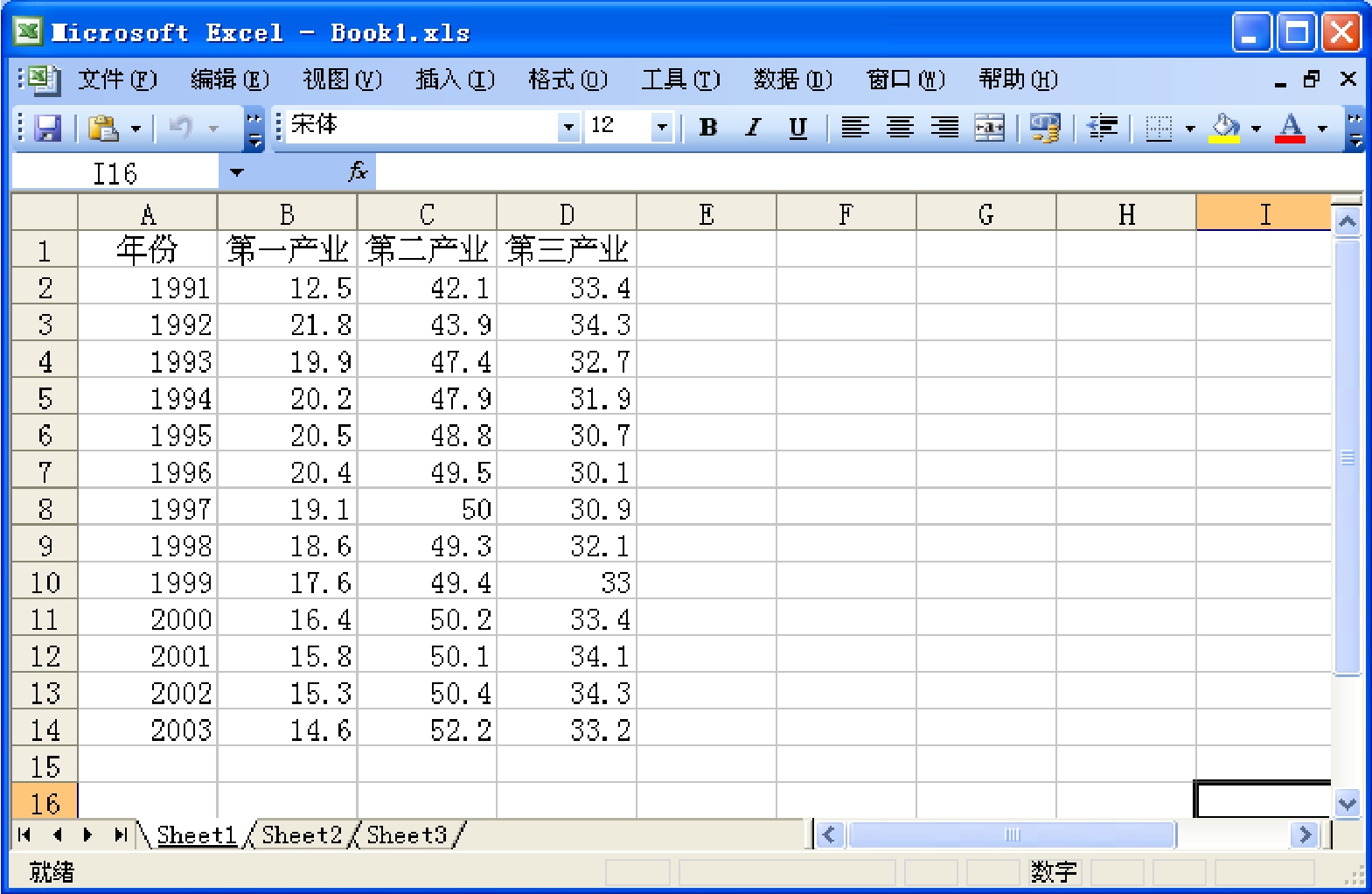
Task: Open the font name dropdown list
Action: click(x=568, y=128)
